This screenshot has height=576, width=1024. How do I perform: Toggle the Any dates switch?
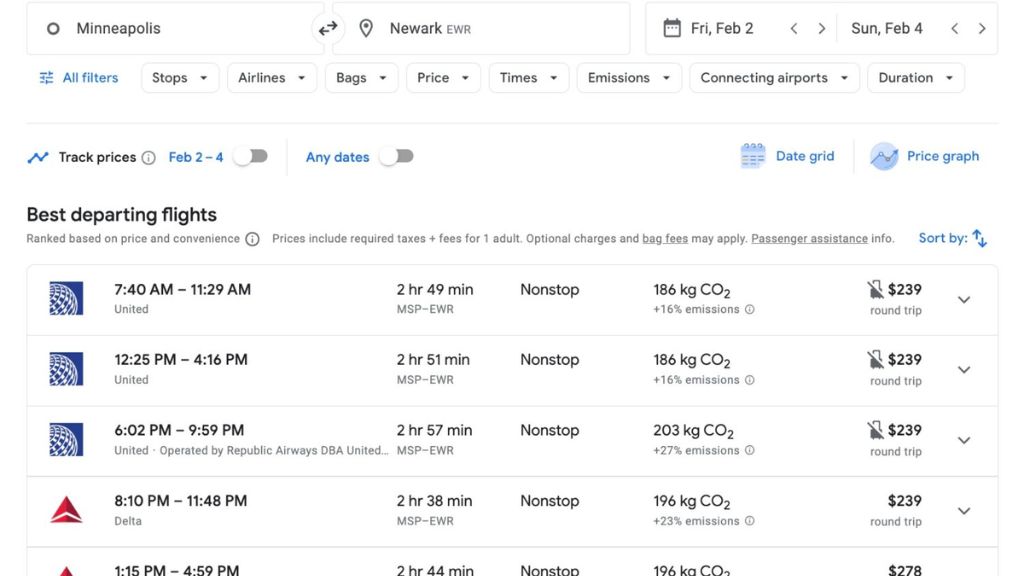tap(396, 156)
